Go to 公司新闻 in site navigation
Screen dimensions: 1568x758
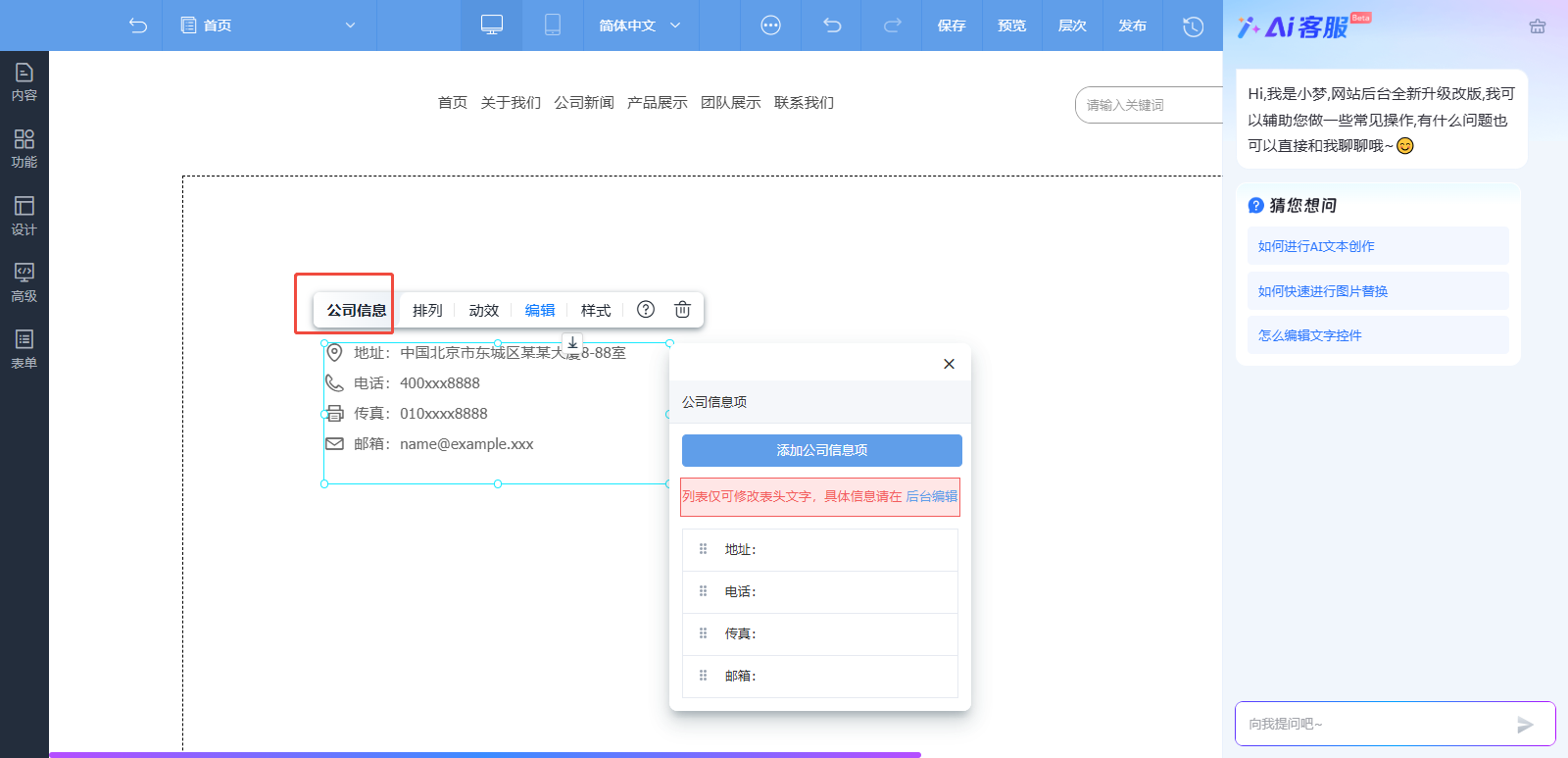tap(584, 103)
